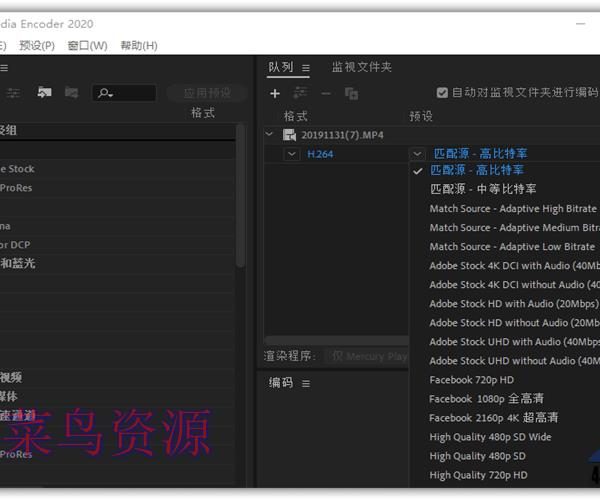Screen dimensions: 600x500
Task: Click the Add Output icon in queue toolbar
Action: click(x=300, y=93)
